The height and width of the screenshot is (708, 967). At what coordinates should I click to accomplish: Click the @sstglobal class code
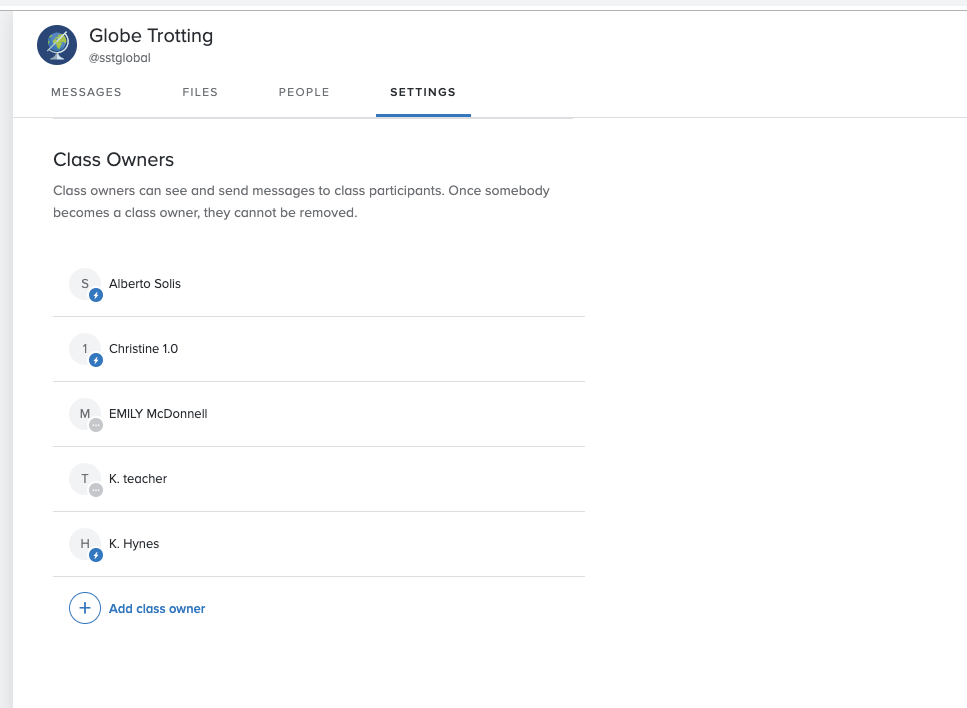(x=120, y=58)
